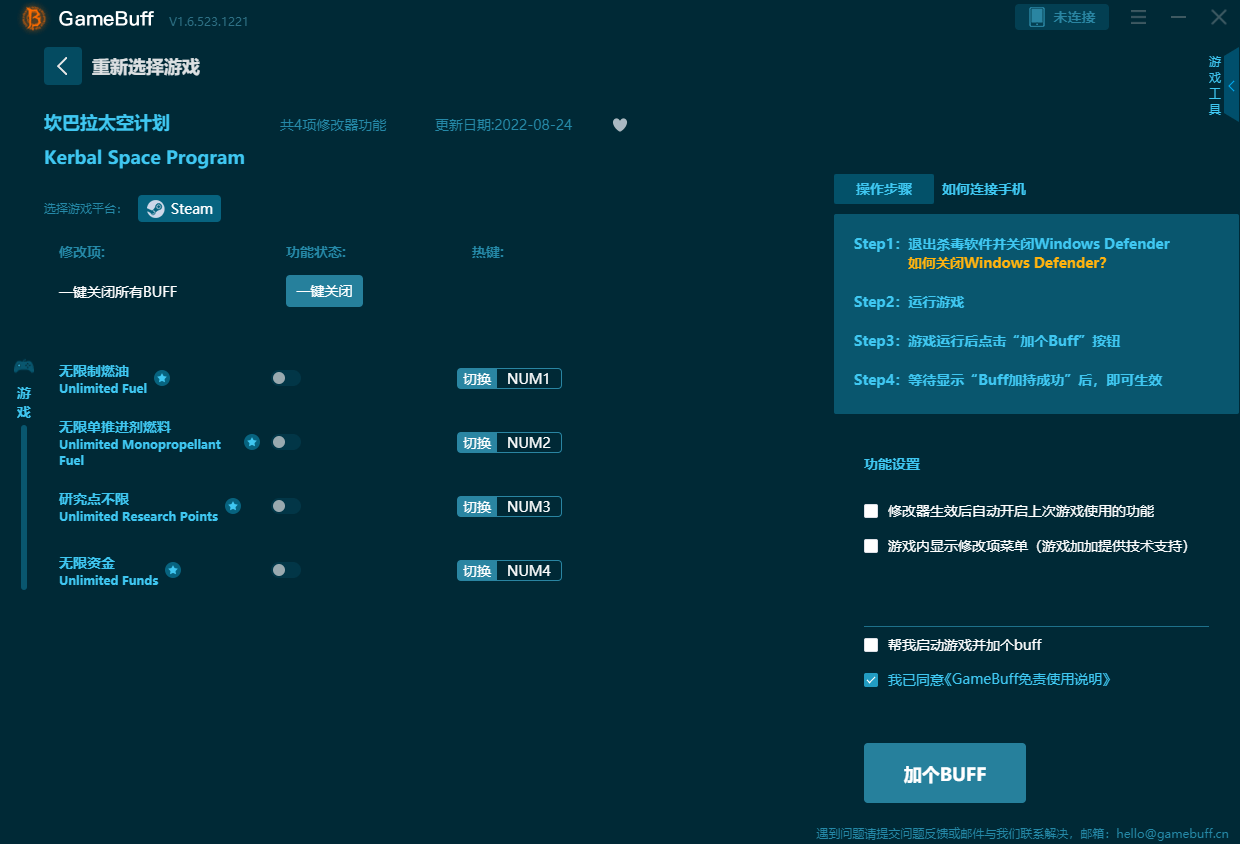This screenshot has height=844, width=1240.
Task: Toggle the Unlimited Fuel switch
Action: coord(286,378)
